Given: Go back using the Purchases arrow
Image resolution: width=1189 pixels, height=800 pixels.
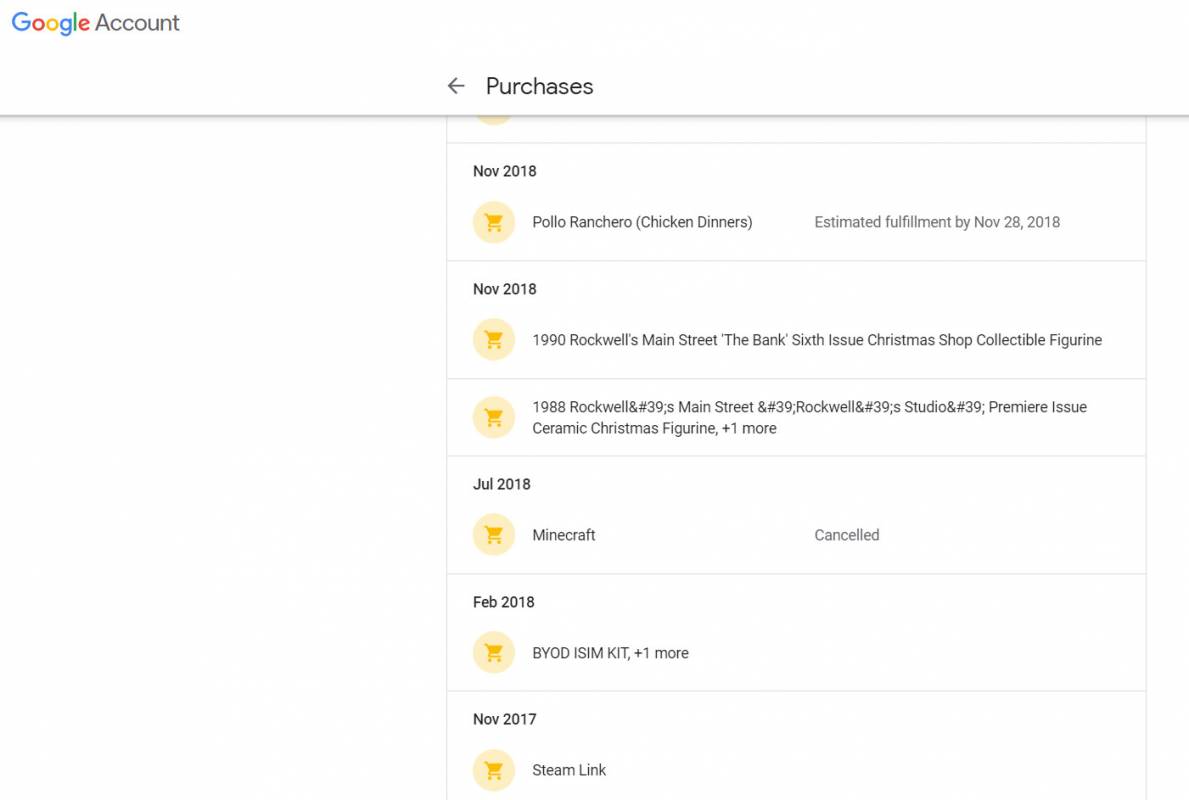Looking at the screenshot, I should [x=456, y=86].
